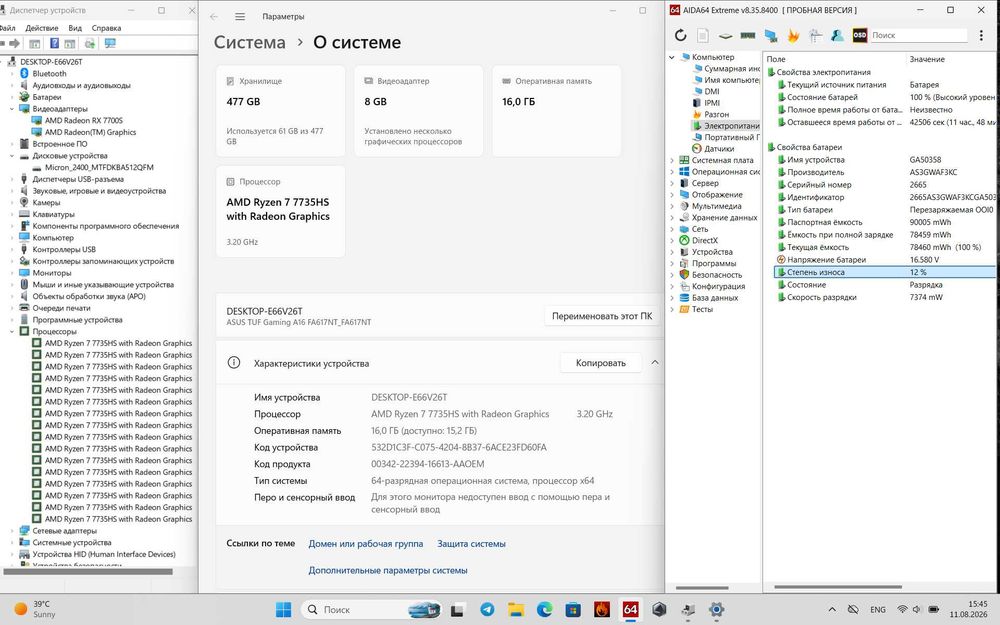Open File Explorer from the taskbar
This screenshot has height=625, width=1000.
pos(516,610)
